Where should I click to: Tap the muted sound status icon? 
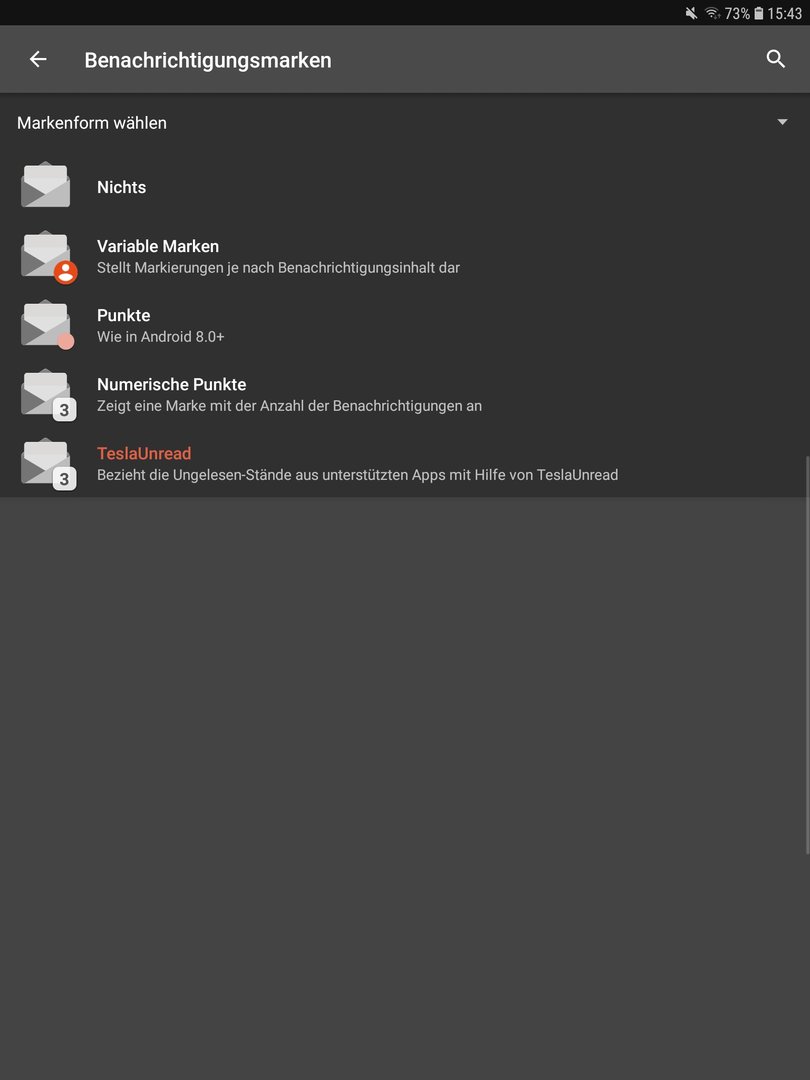[x=691, y=13]
